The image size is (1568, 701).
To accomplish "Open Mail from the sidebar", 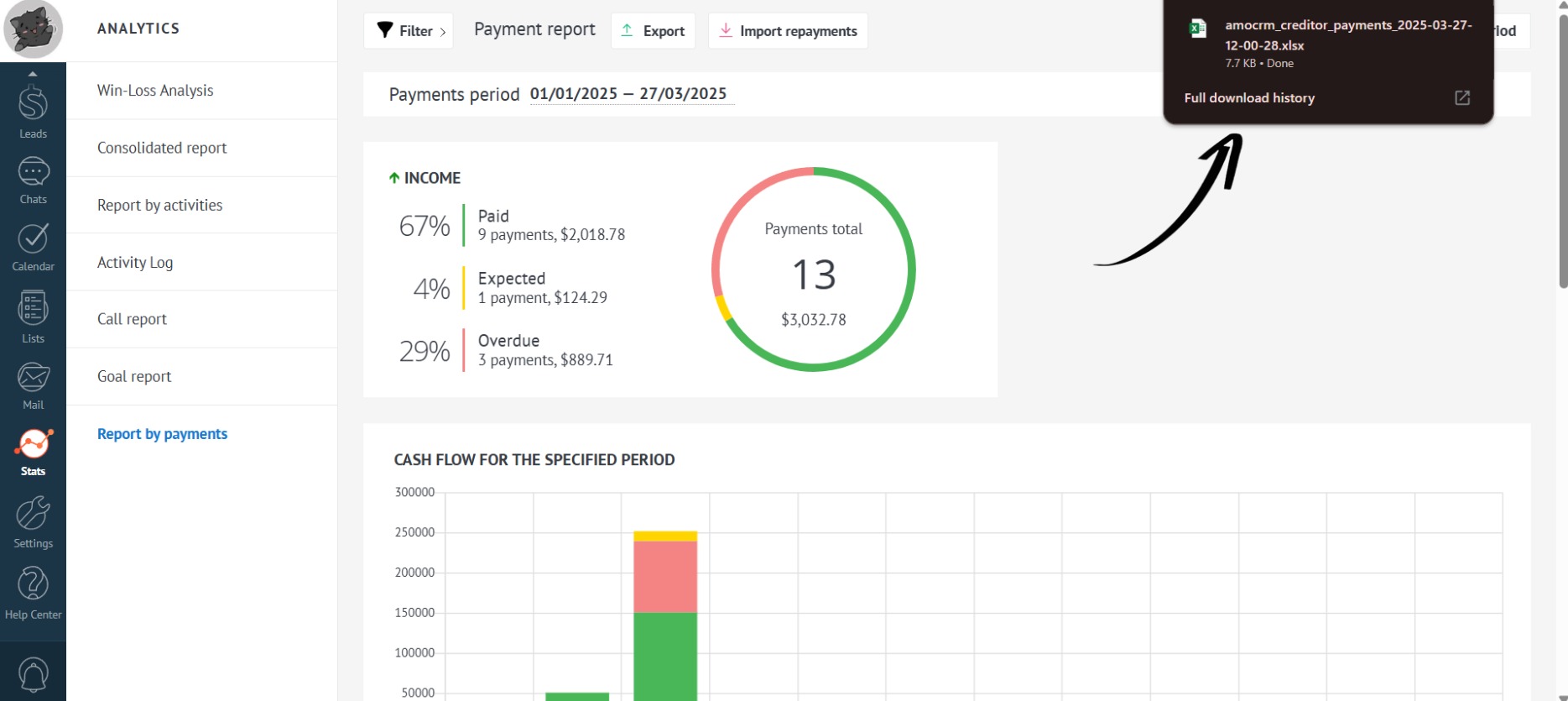I will [x=33, y=378].
